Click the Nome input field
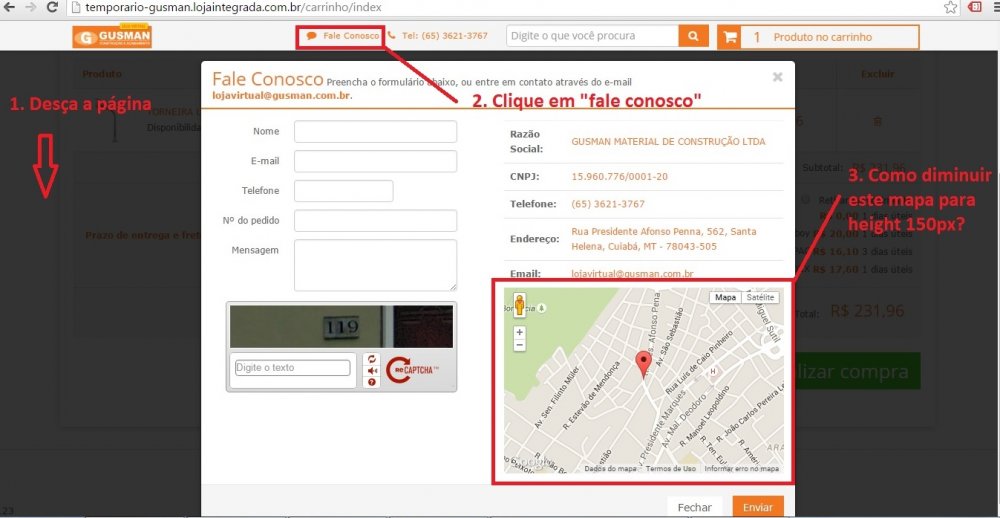 pyautogui.click(x=375, y=132)
